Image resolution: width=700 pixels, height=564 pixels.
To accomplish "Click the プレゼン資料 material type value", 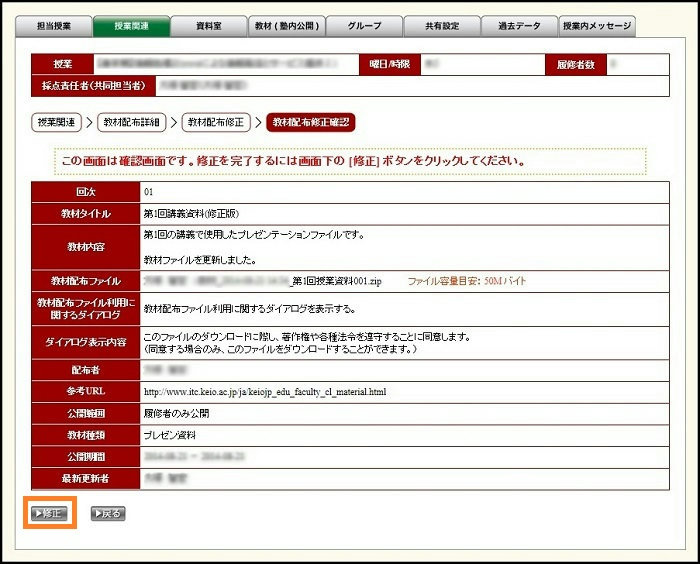I will [x=170, y=435].
